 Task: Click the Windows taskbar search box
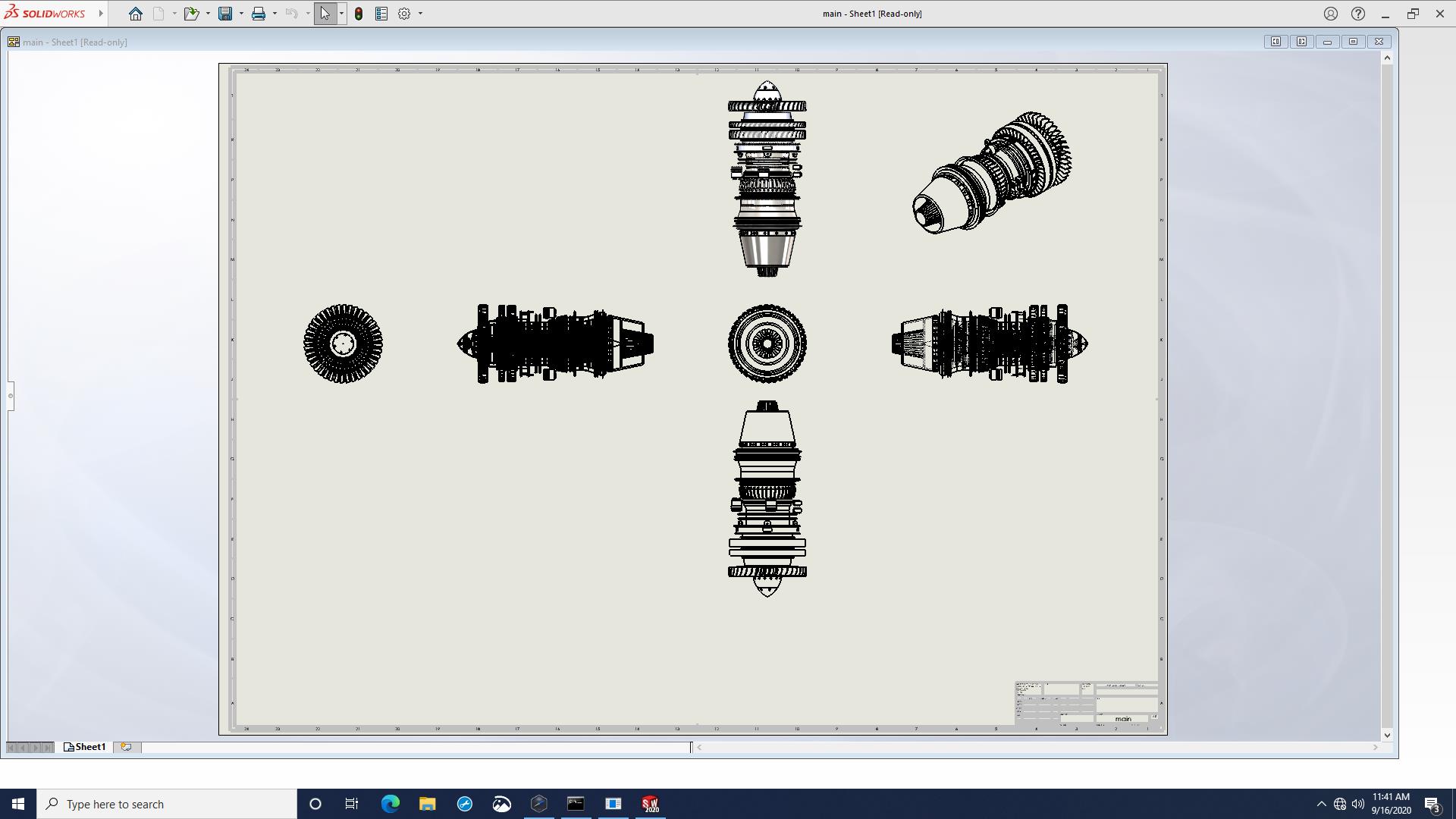tap(167, 804)
